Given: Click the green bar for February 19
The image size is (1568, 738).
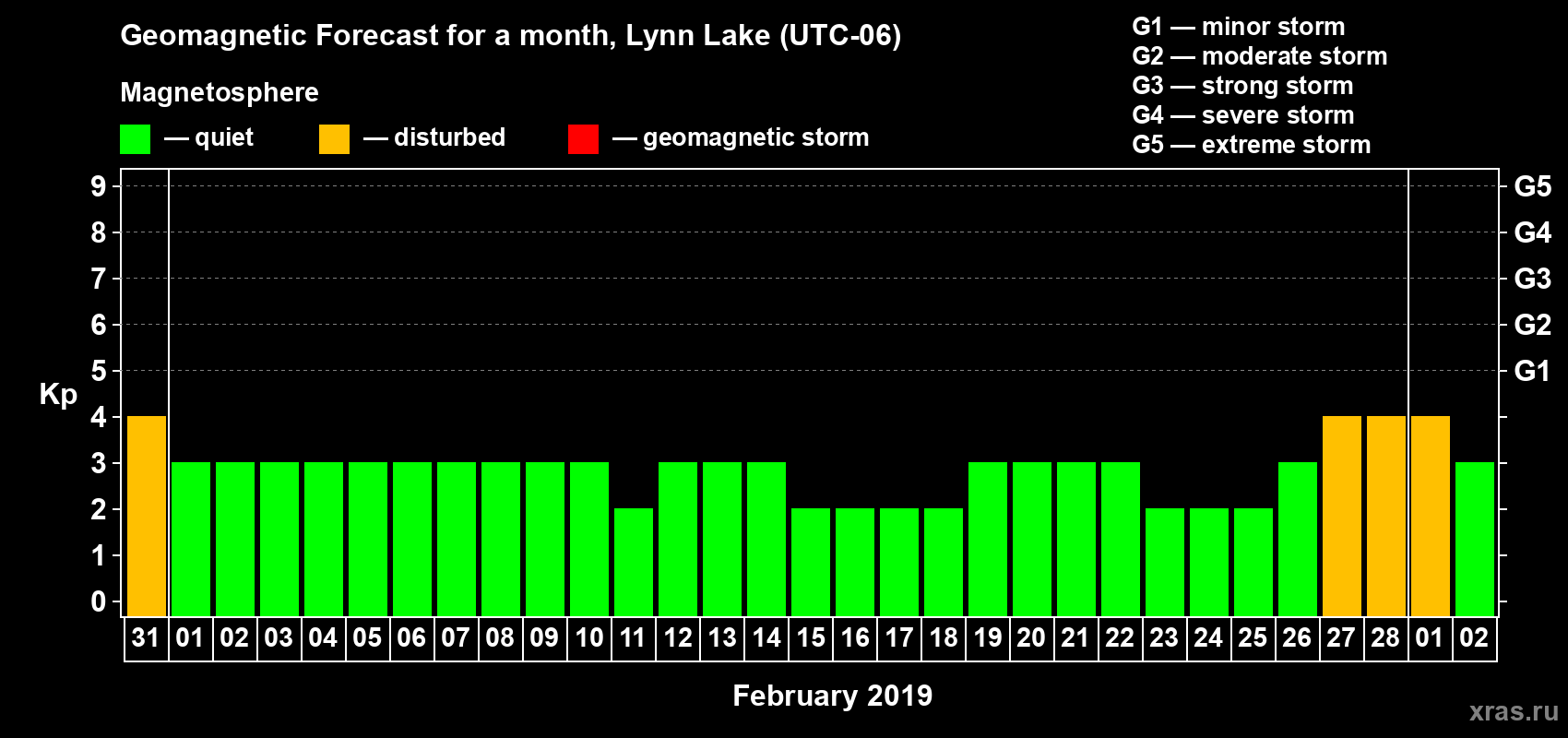Looking at the screenshot, I should (988, 539).
